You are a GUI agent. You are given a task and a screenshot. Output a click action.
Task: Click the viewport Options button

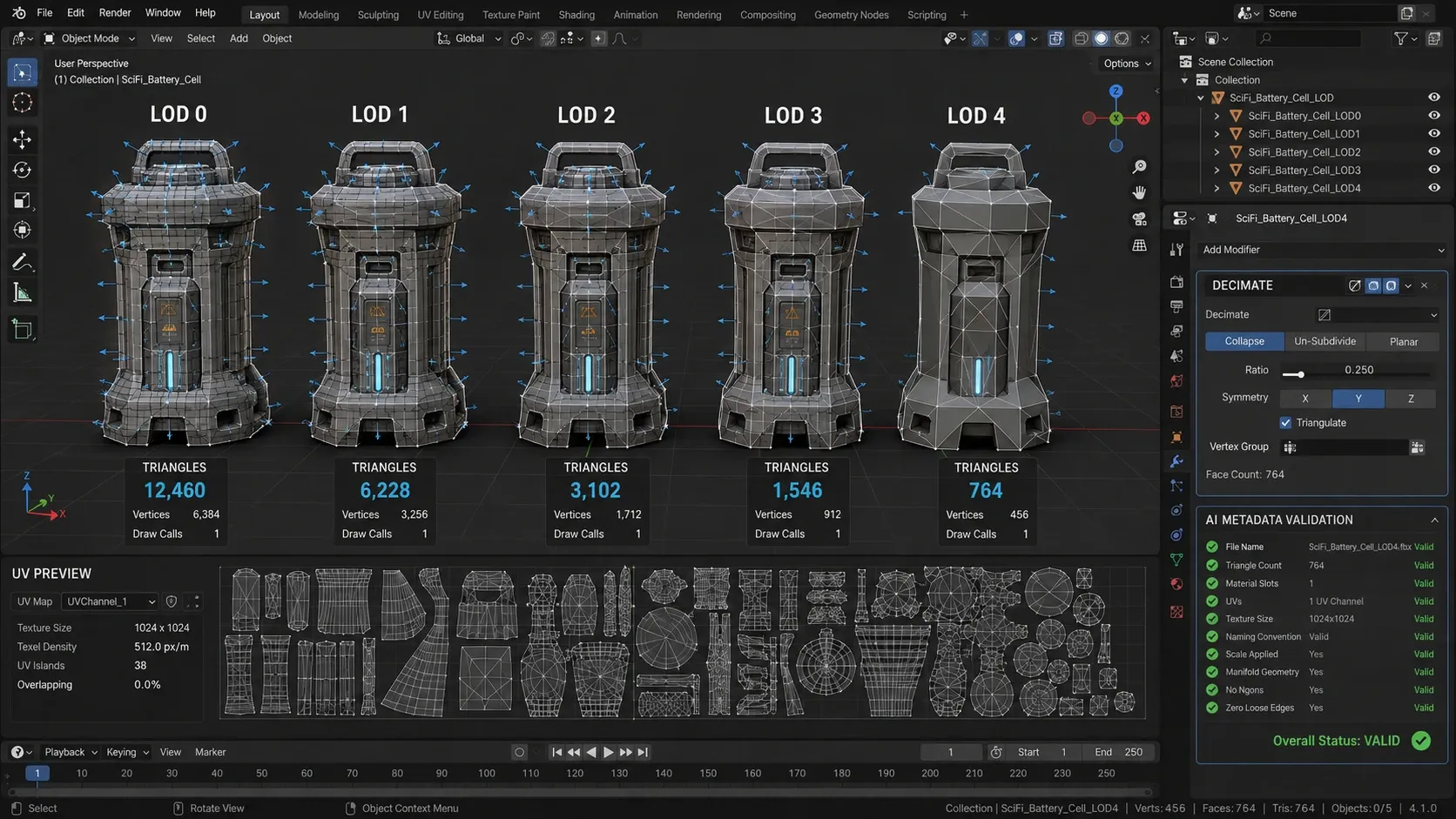[x=1127, y=64]
